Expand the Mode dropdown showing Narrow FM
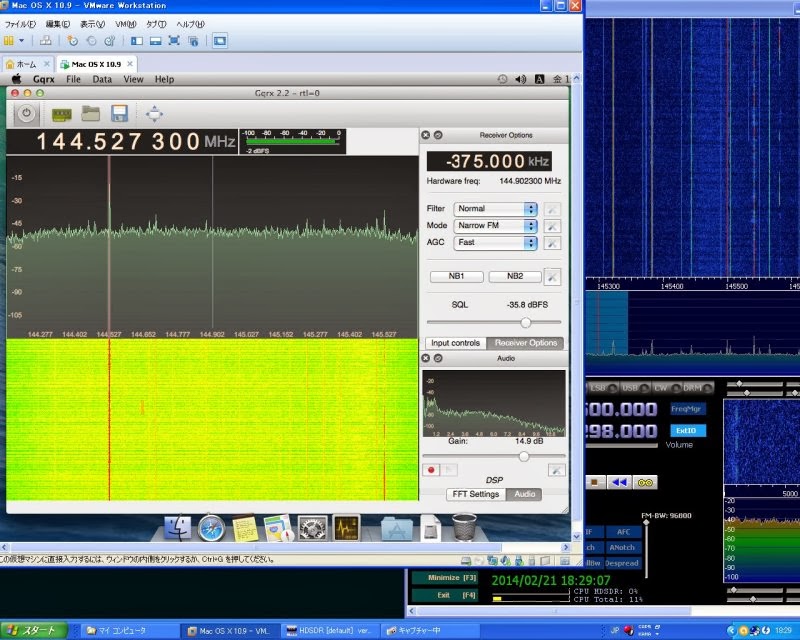The width and height of the screenshot is (800, 640). click(x=496, y=226)
